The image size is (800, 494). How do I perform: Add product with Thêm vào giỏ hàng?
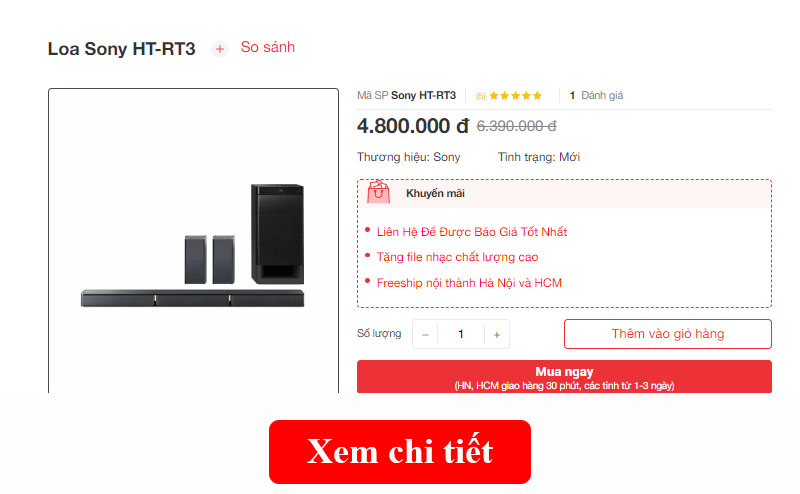668,334
